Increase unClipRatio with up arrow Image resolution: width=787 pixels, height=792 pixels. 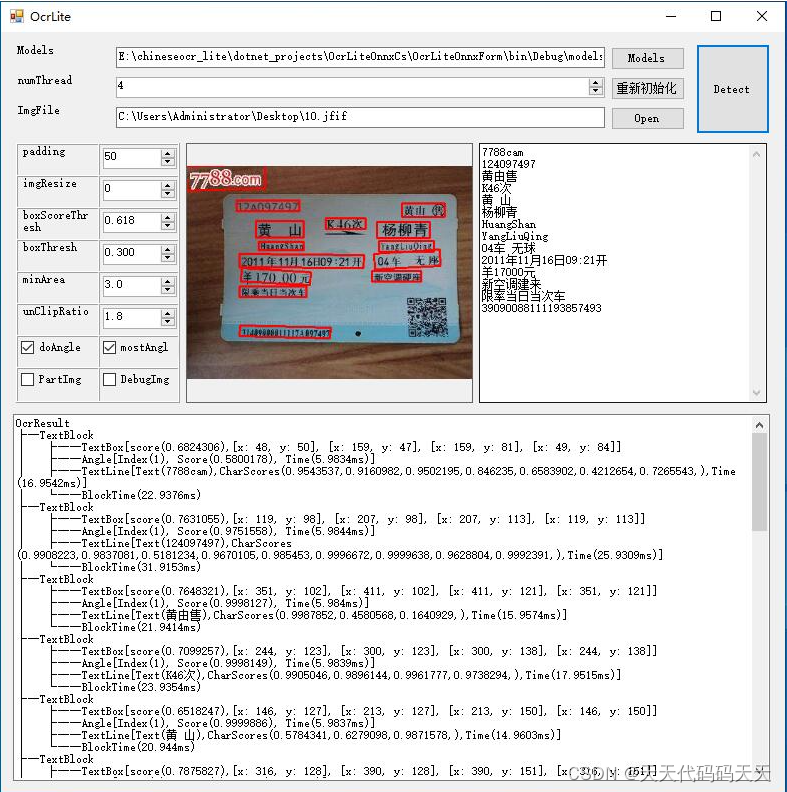168,313
